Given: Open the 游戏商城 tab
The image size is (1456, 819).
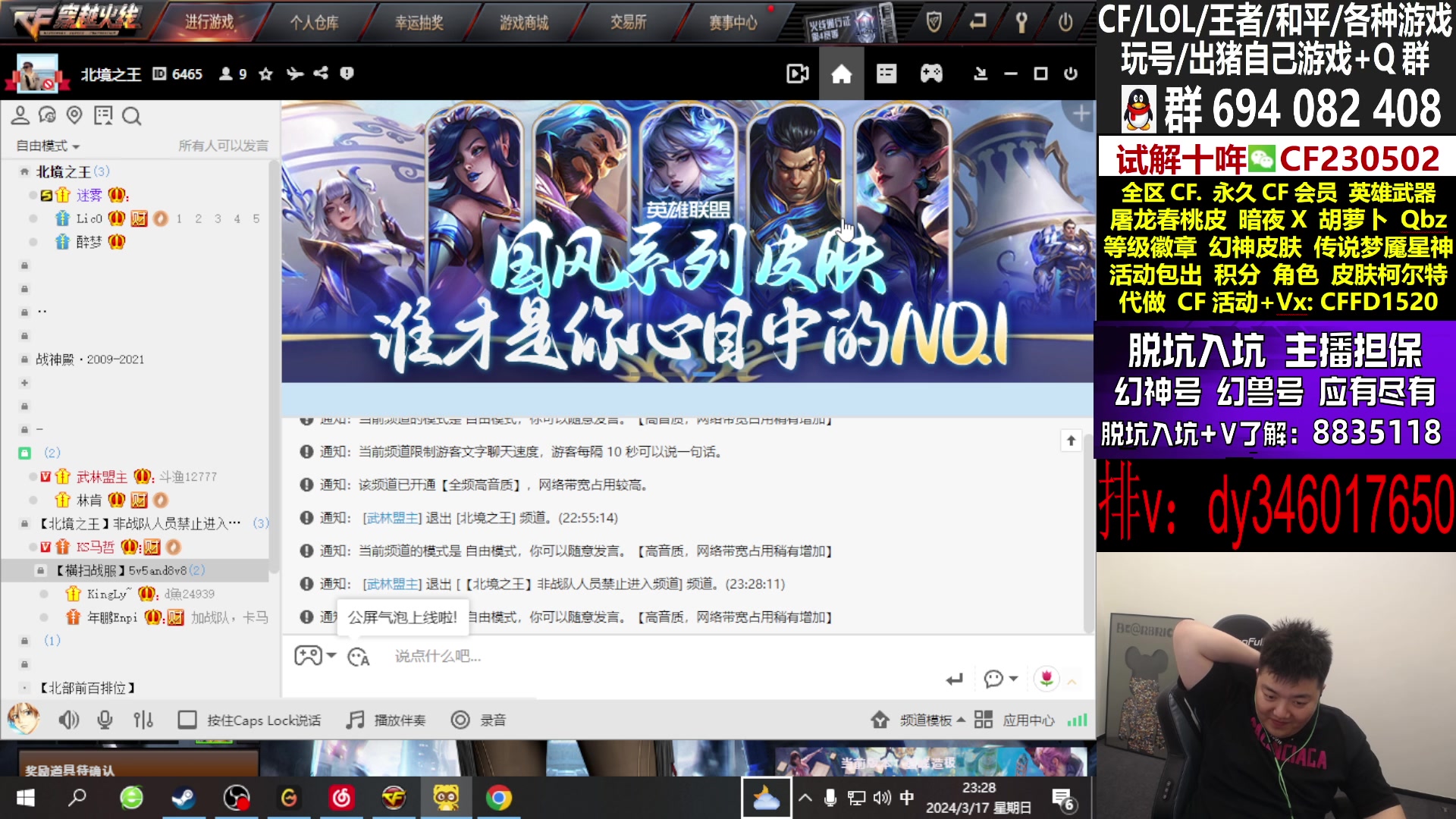Looking at the screenshot, I should pos(523,23).
